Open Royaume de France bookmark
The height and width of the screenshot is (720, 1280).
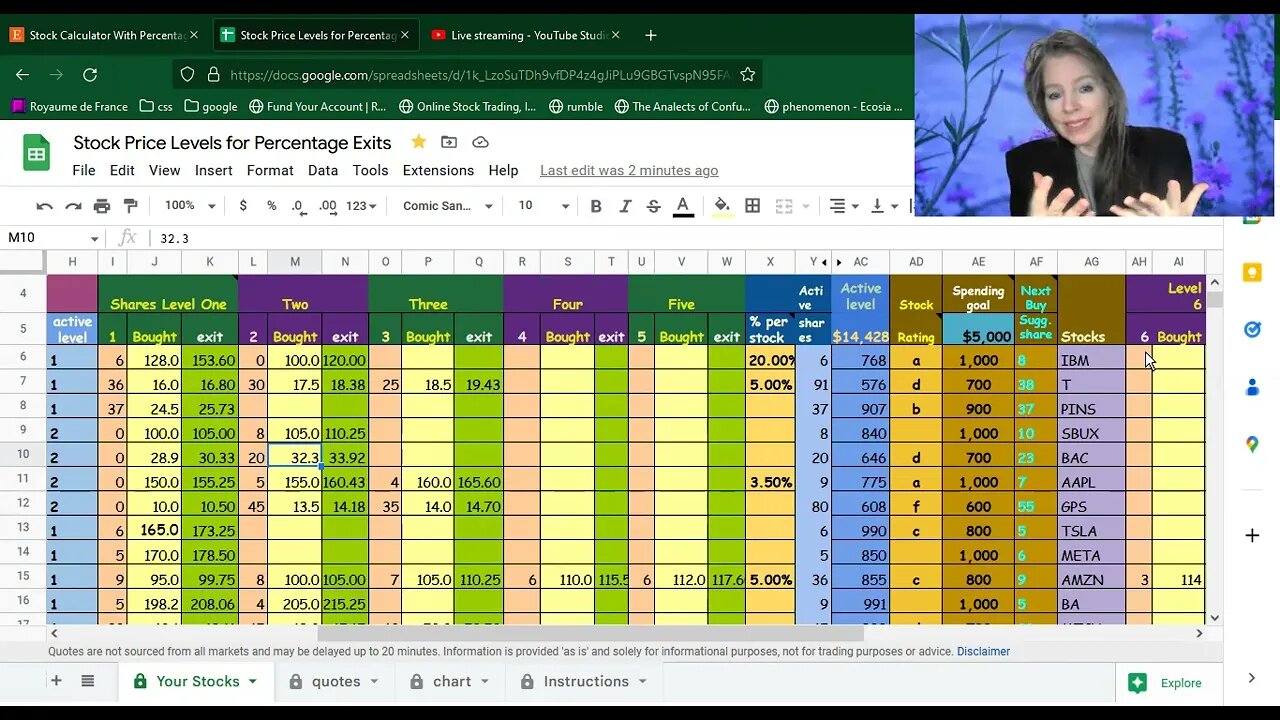tap(69, 106)
